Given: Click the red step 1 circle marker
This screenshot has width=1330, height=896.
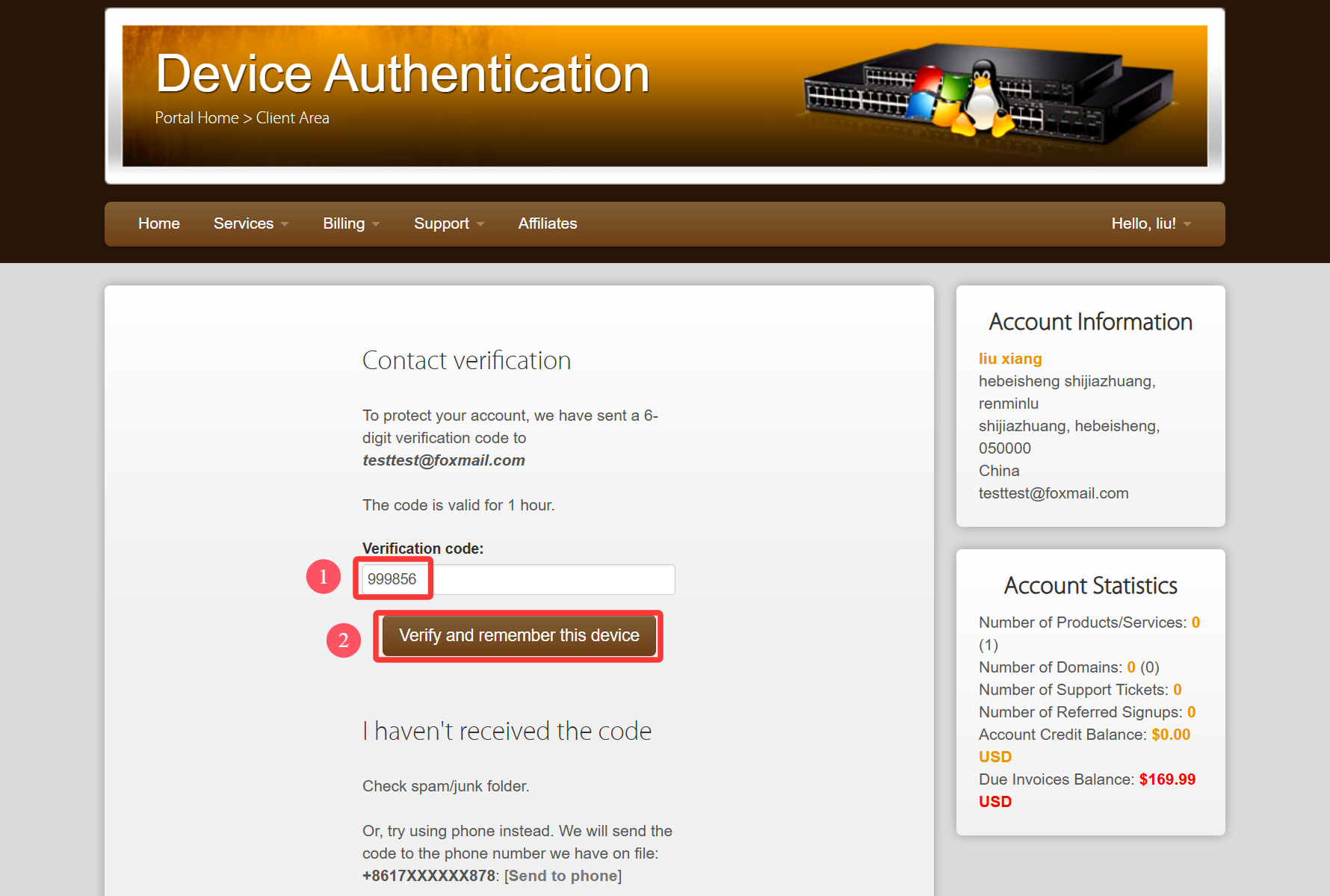Looking at the screenshot, I should click(x=324, y=576).
